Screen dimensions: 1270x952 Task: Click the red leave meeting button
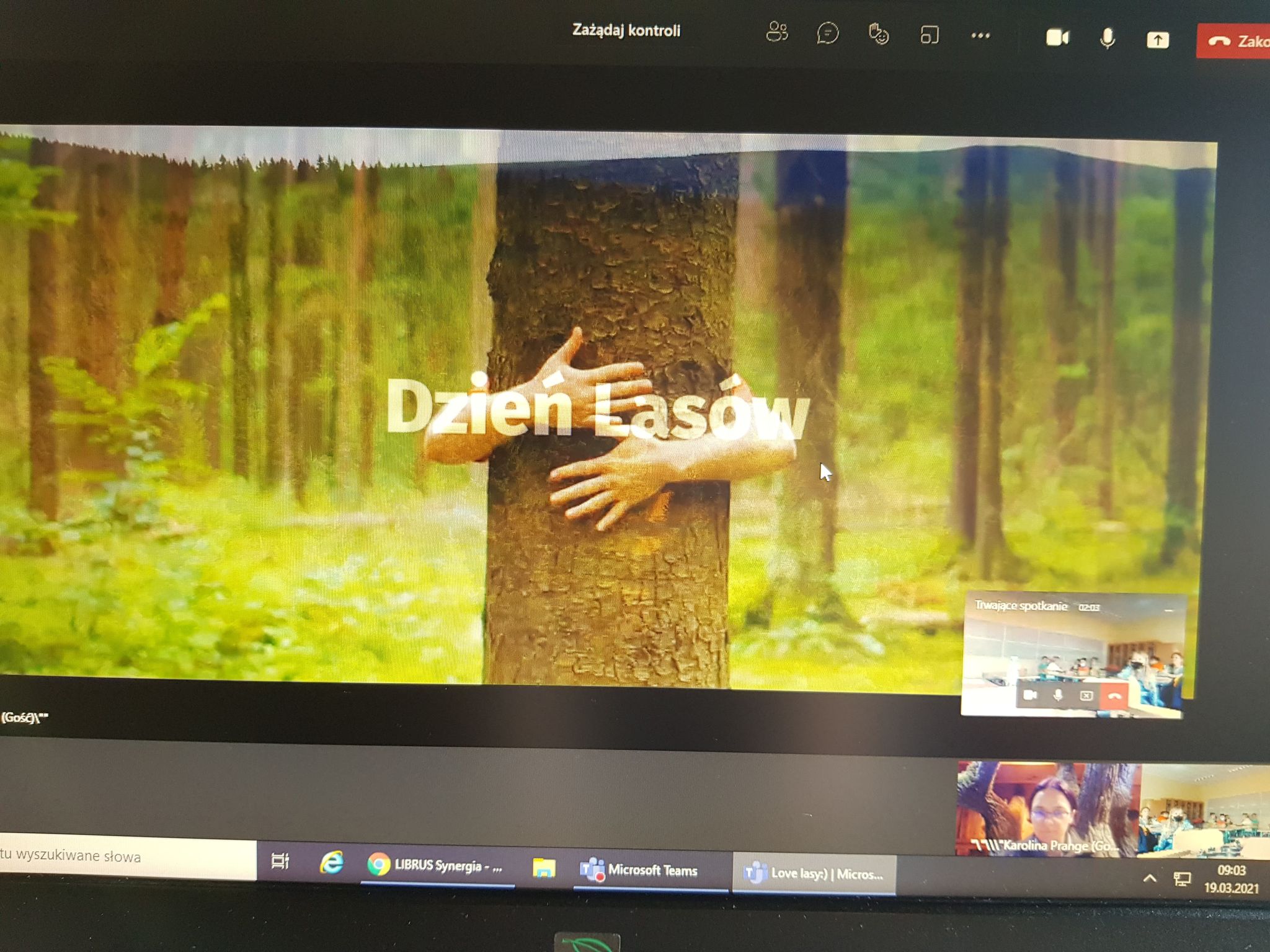pos(1233,42)
